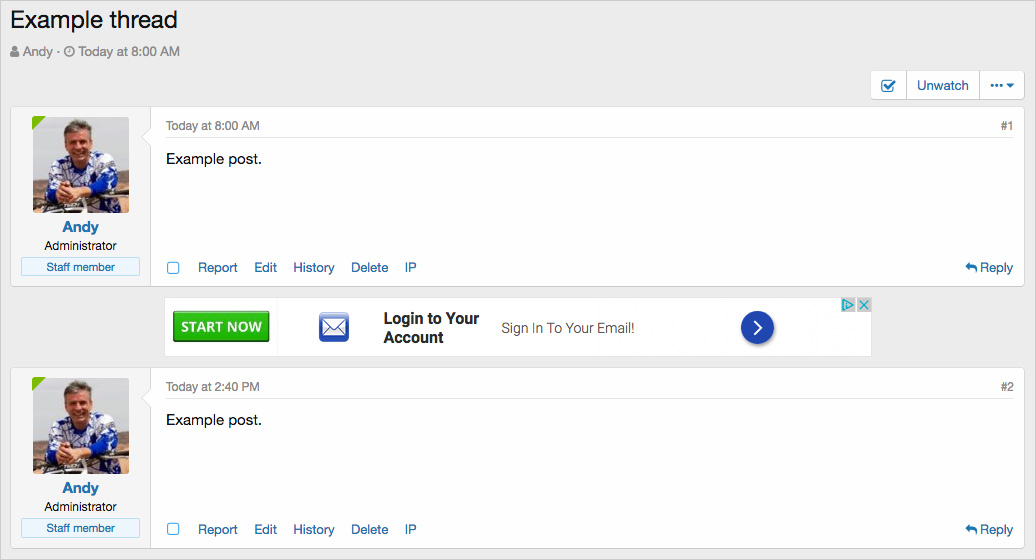
Task: Click the blue arrow circle in ad
Action: (x=757, y=327)
